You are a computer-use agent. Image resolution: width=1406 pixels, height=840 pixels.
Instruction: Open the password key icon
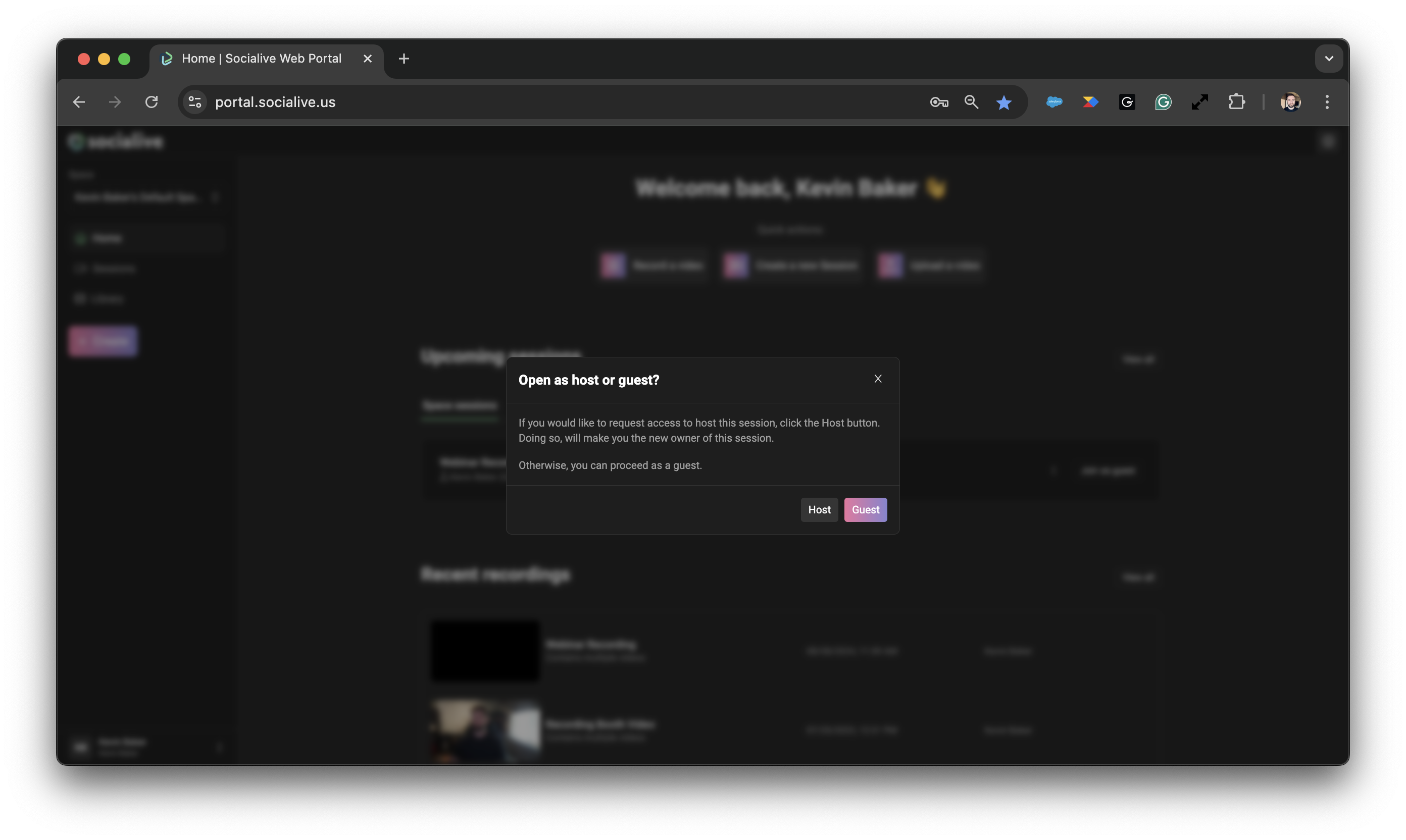click(939, 102)
